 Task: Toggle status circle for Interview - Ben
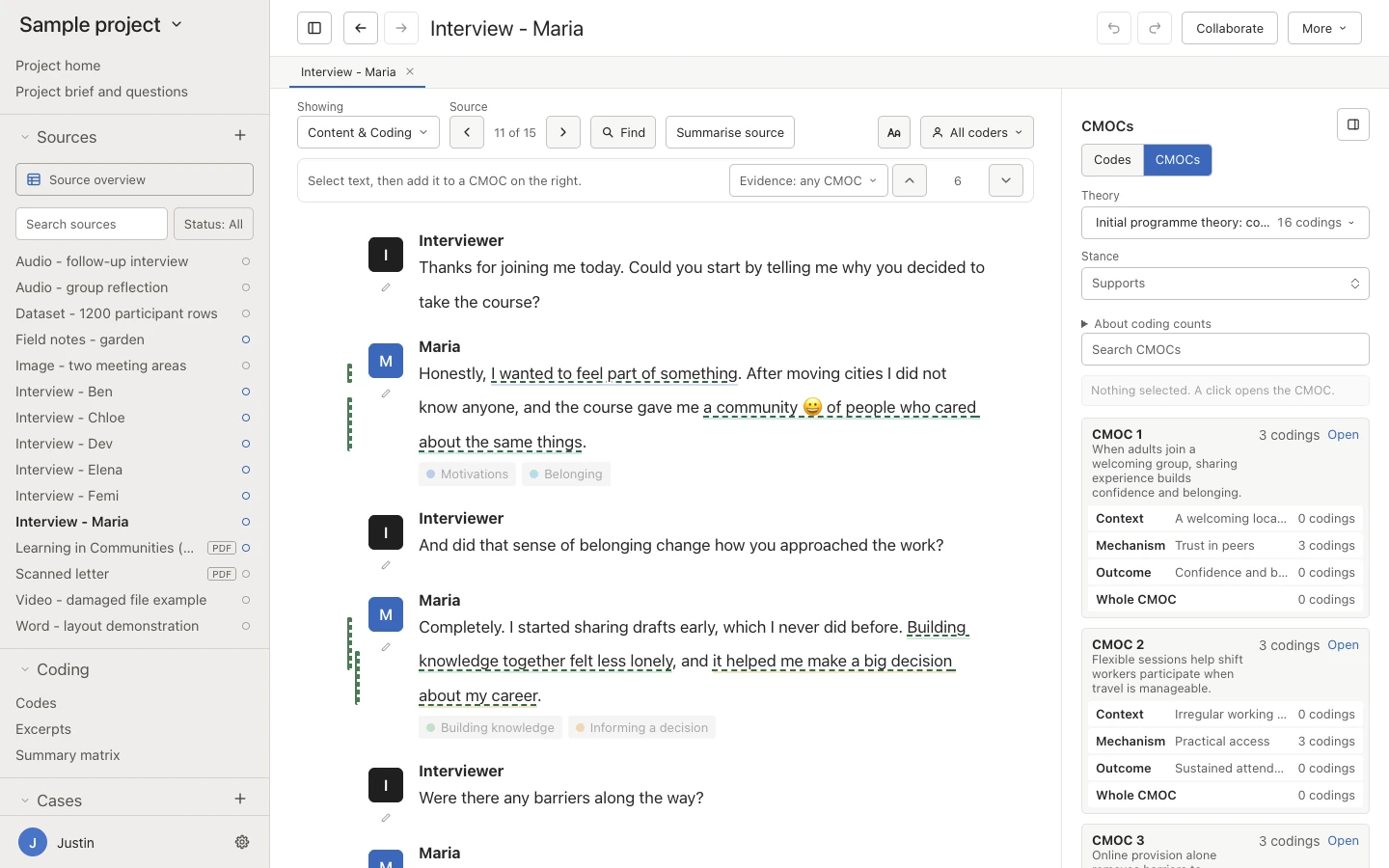click(x=246, y=392)
